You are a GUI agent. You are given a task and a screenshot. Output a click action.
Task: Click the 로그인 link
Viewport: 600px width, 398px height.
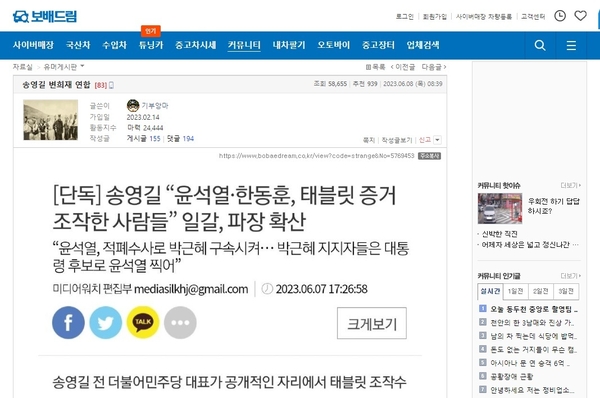(404, 16)
